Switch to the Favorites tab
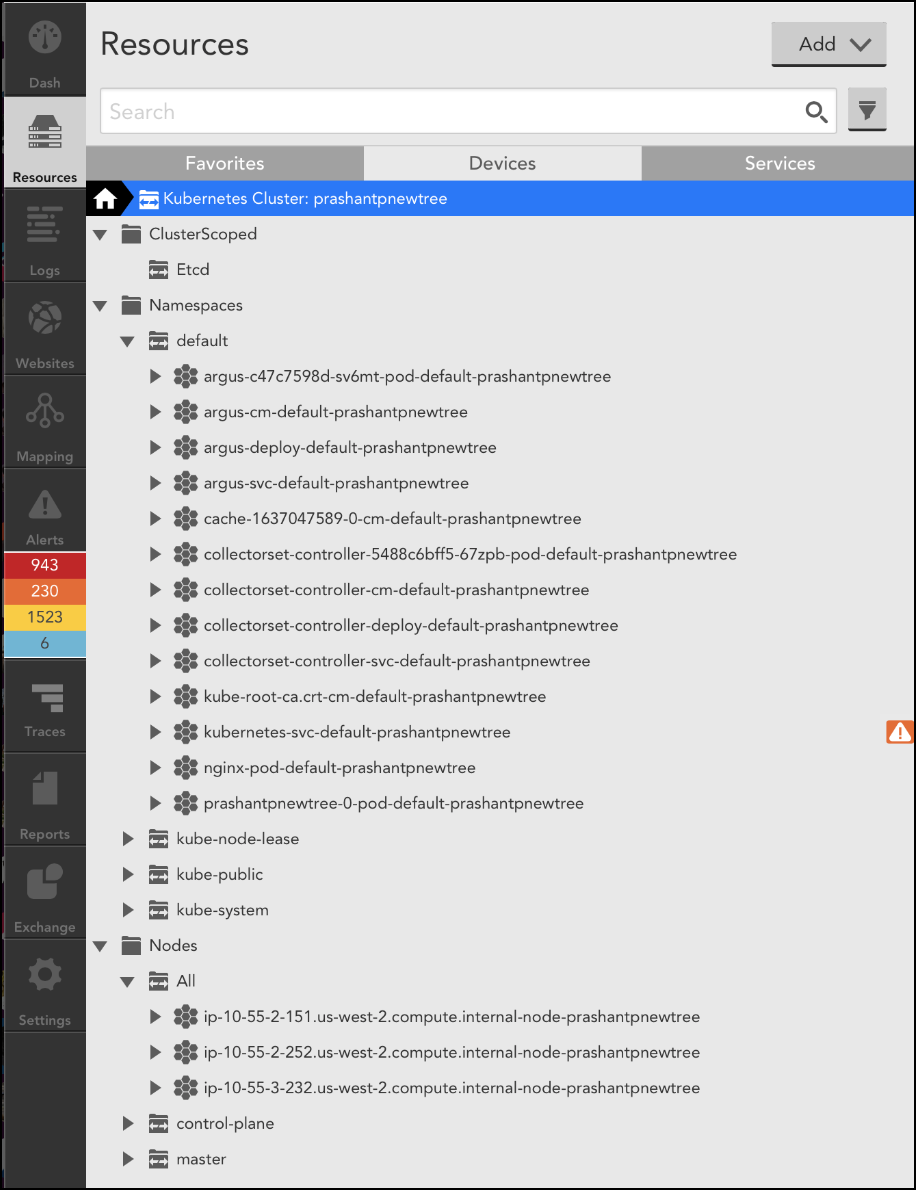 (x=224, y=163)
